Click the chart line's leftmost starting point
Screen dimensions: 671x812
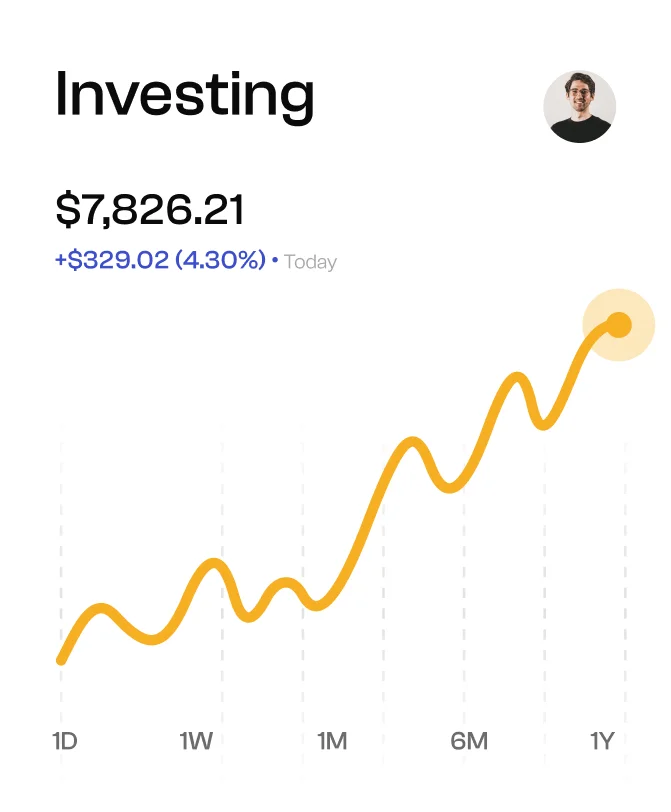coord(62,660)
